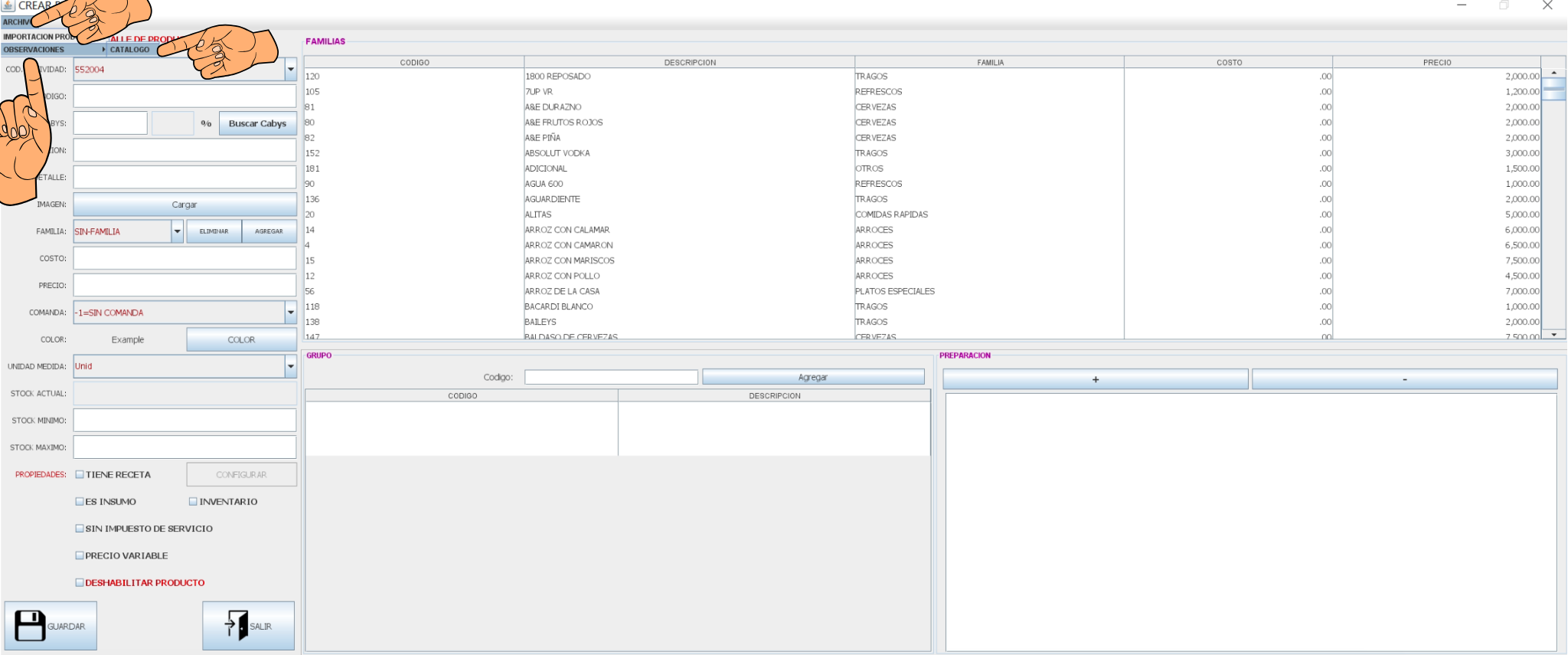Screen dimensions: 1568x655
Task: Check the INVENTARIO checkbox
Action: [193, 502]
